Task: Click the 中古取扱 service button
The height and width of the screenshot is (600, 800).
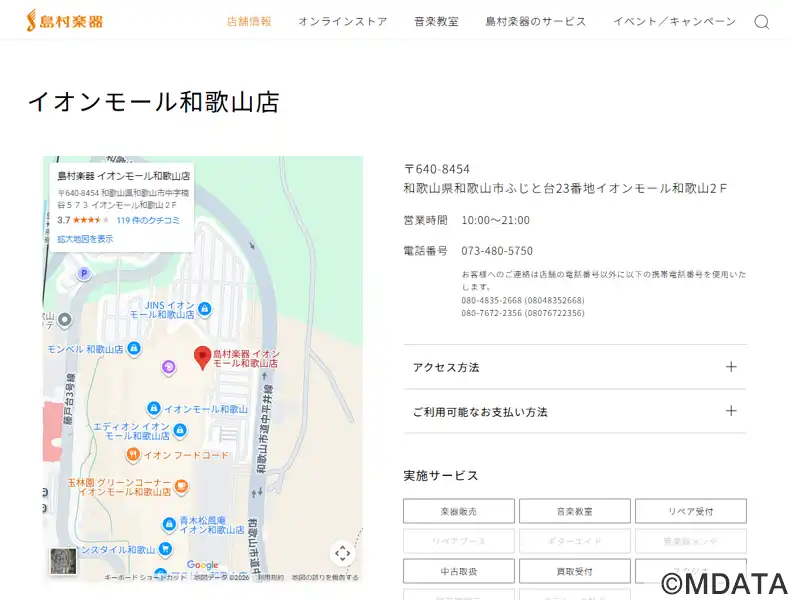Action: [x=459, y=571]
